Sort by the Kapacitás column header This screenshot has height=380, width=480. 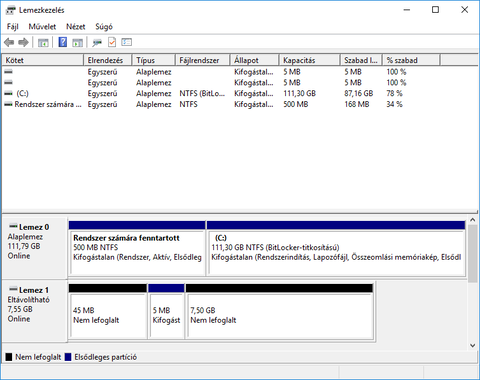coord(309,60)
